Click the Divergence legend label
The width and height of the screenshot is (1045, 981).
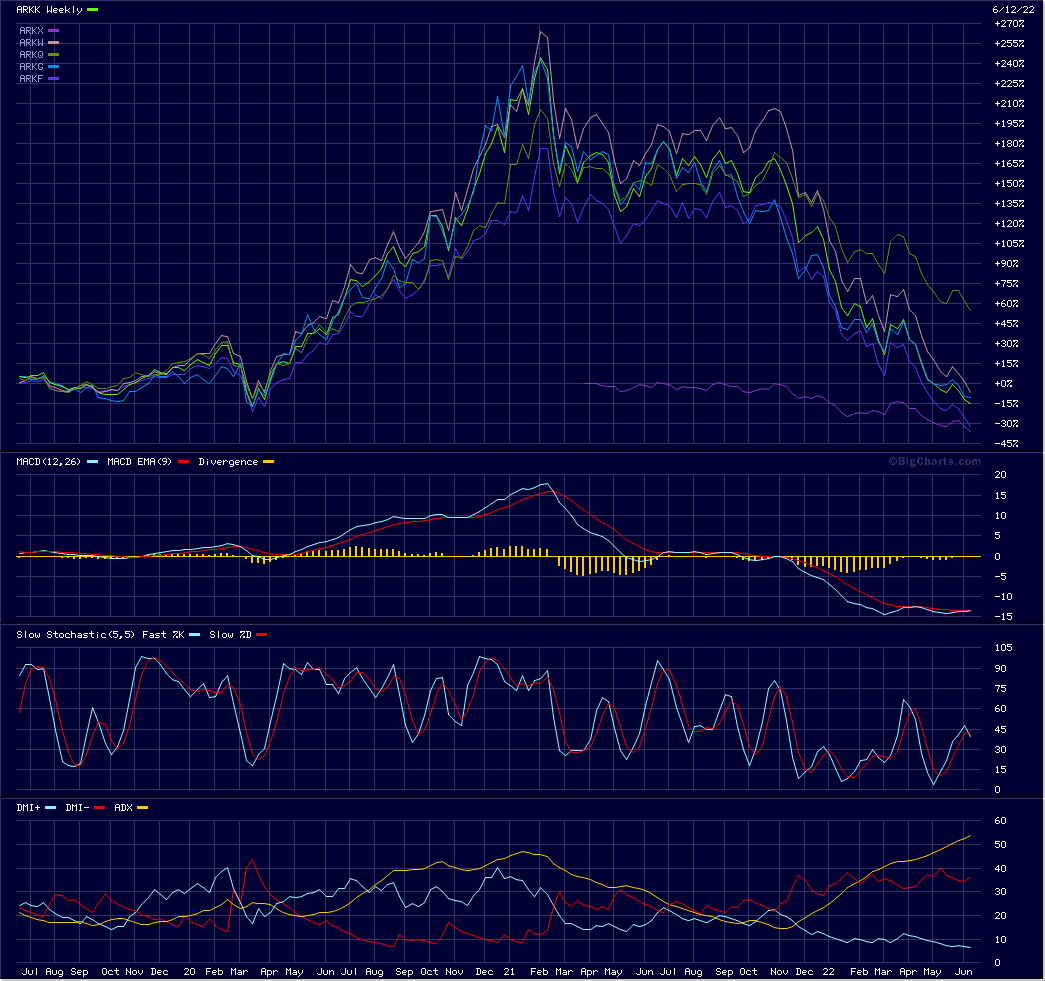[228, 462]
